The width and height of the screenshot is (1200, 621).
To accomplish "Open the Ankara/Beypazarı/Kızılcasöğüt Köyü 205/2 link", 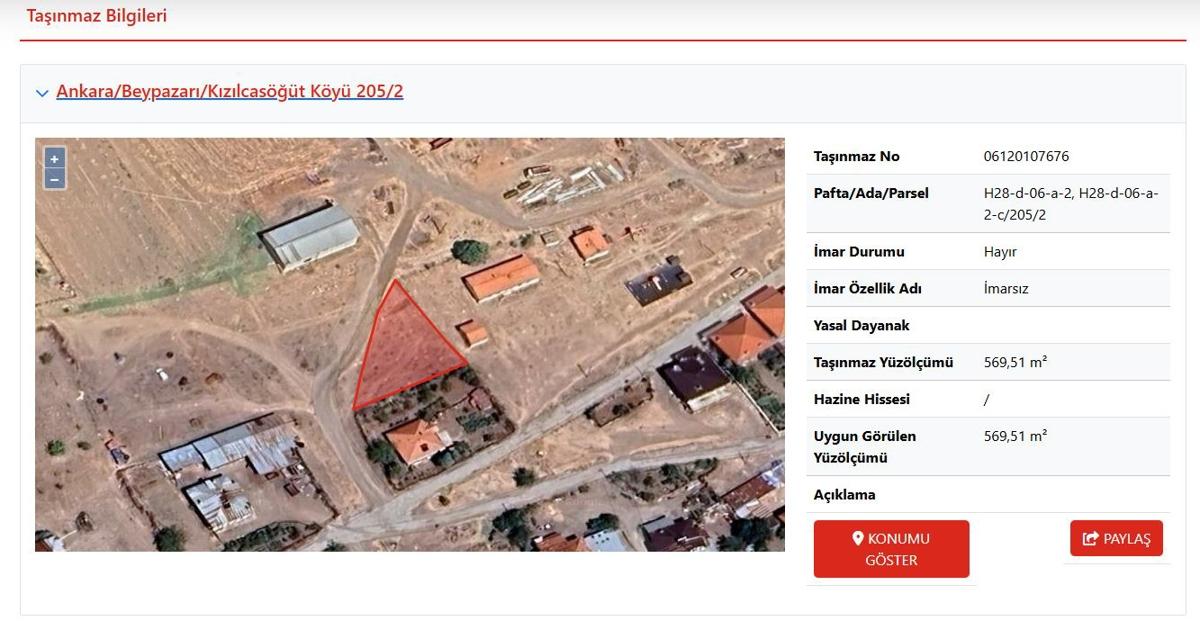I will 230,91.
